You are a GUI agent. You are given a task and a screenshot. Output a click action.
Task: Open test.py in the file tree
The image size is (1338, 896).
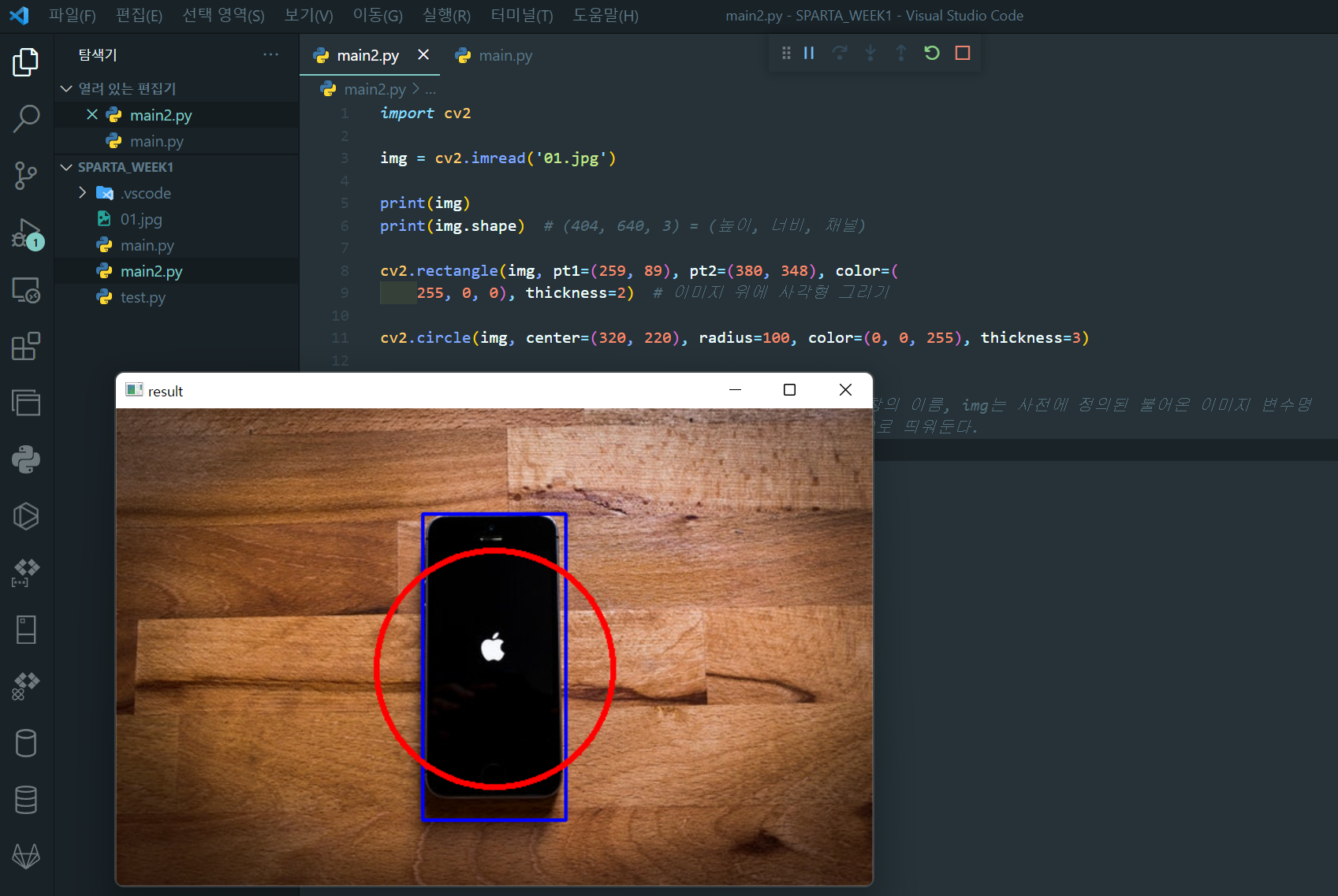tap(143, 297)
